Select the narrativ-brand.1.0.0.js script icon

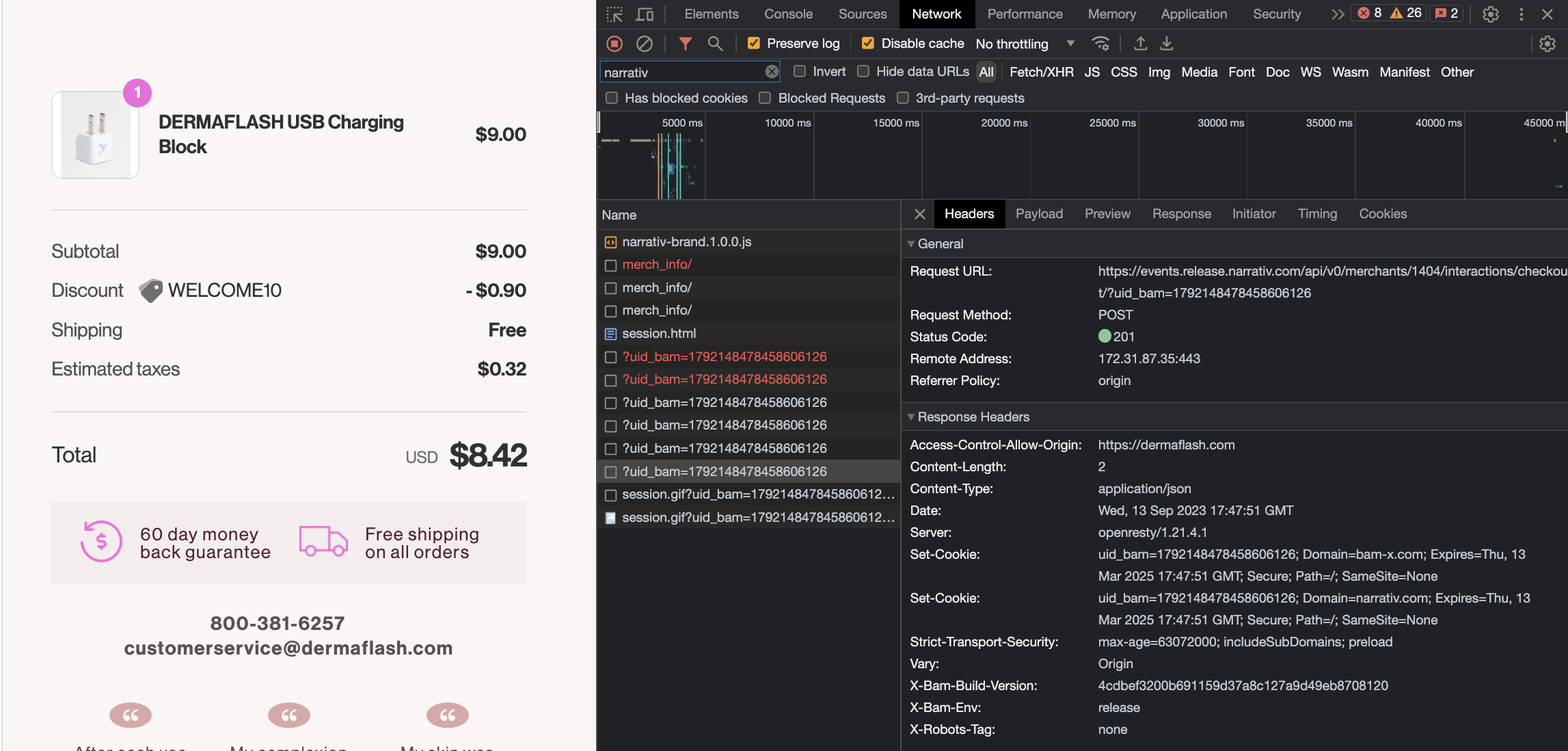tap(610, 242)
